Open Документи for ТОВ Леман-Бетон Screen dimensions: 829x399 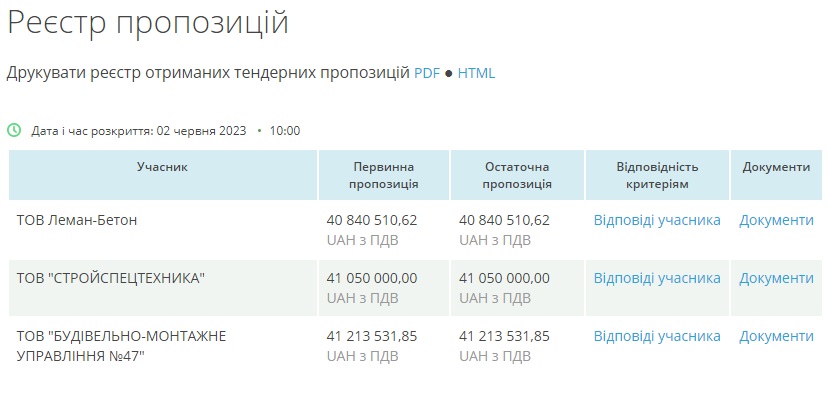pyautogui.click(x=776, y=220)
